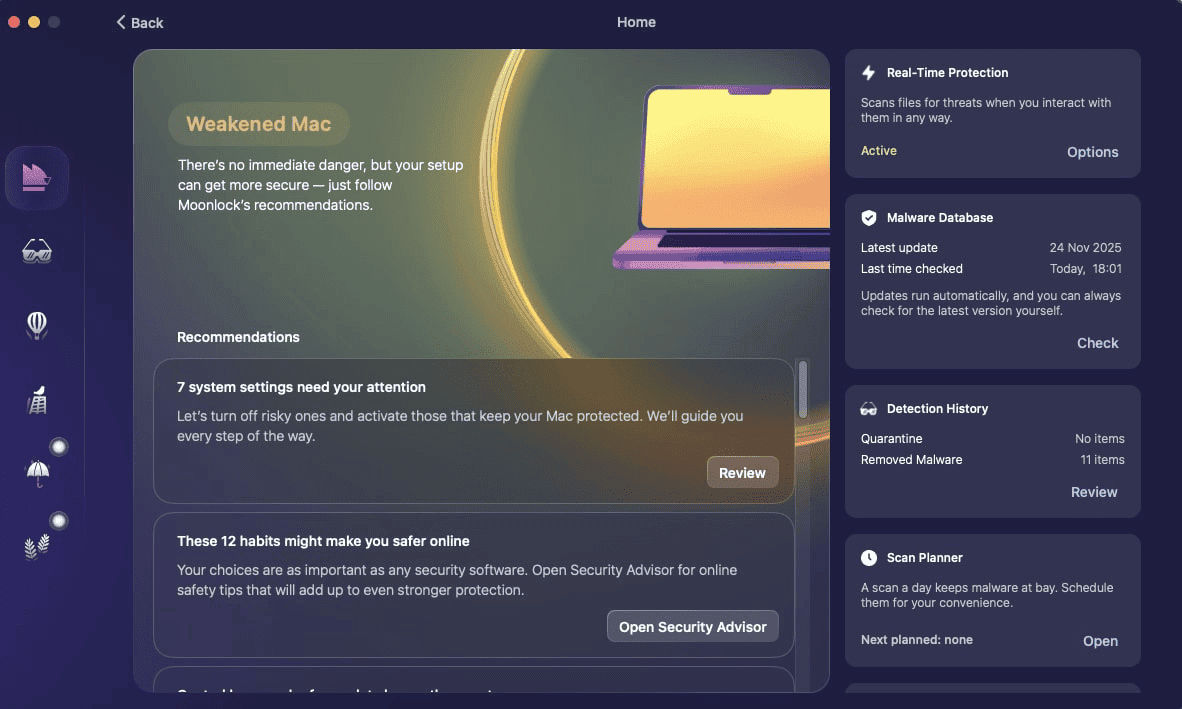
Task: Click the hot air balloon sidebar icon
Action: 37,325
